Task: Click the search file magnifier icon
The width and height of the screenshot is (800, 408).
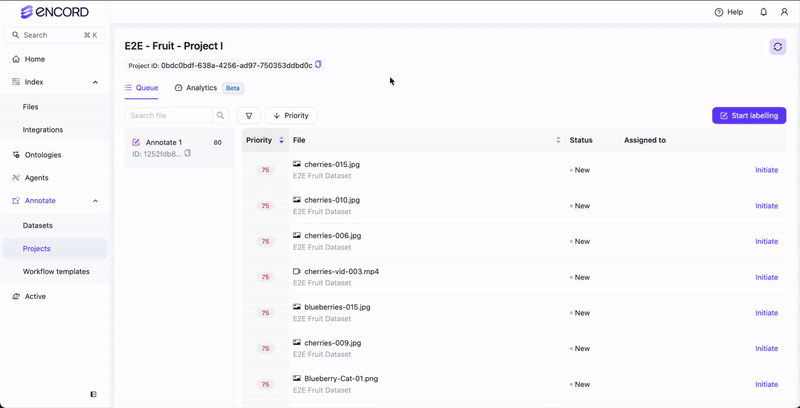Action: [220, 115]
